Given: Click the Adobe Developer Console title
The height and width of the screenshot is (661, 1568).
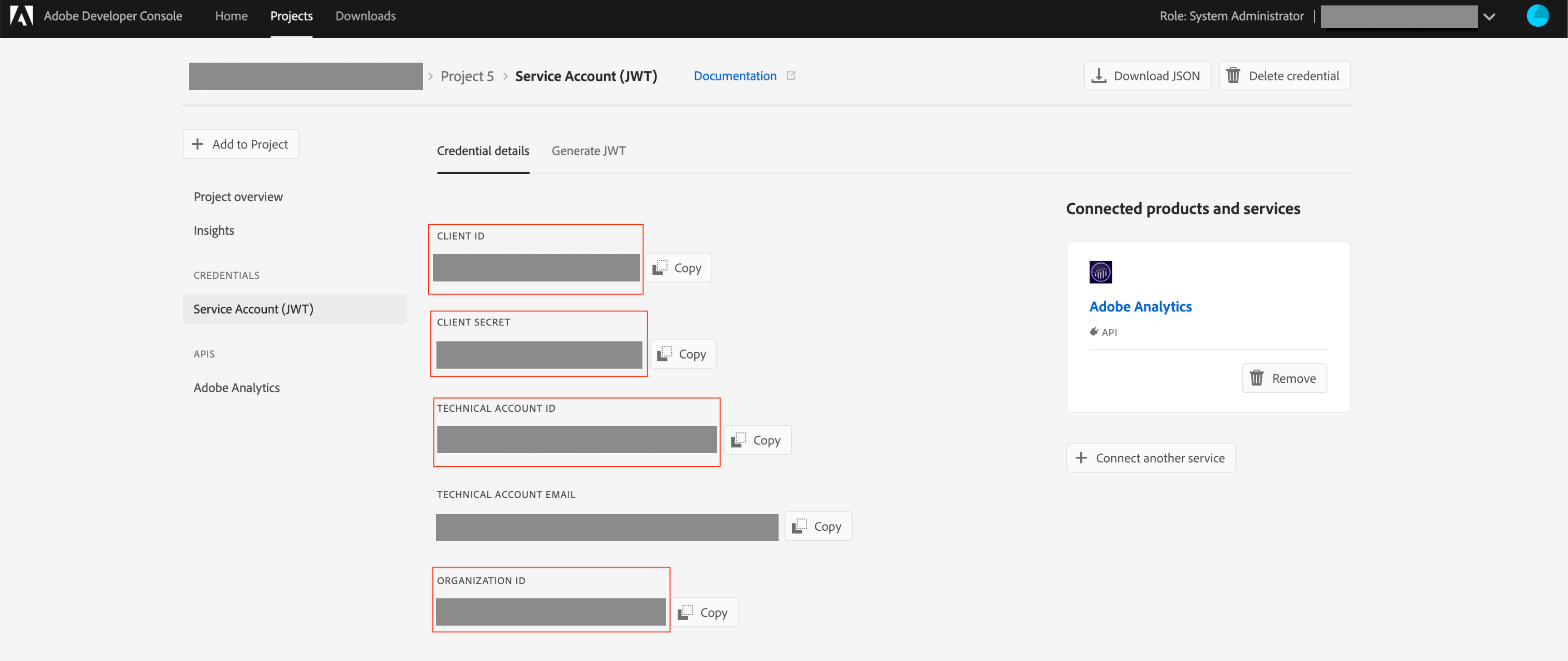Looking at the screenshot, I should [x=113, y=16].
